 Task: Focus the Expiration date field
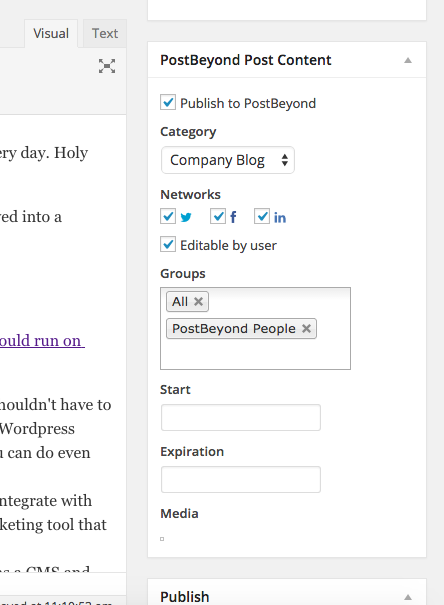[241, 480]
